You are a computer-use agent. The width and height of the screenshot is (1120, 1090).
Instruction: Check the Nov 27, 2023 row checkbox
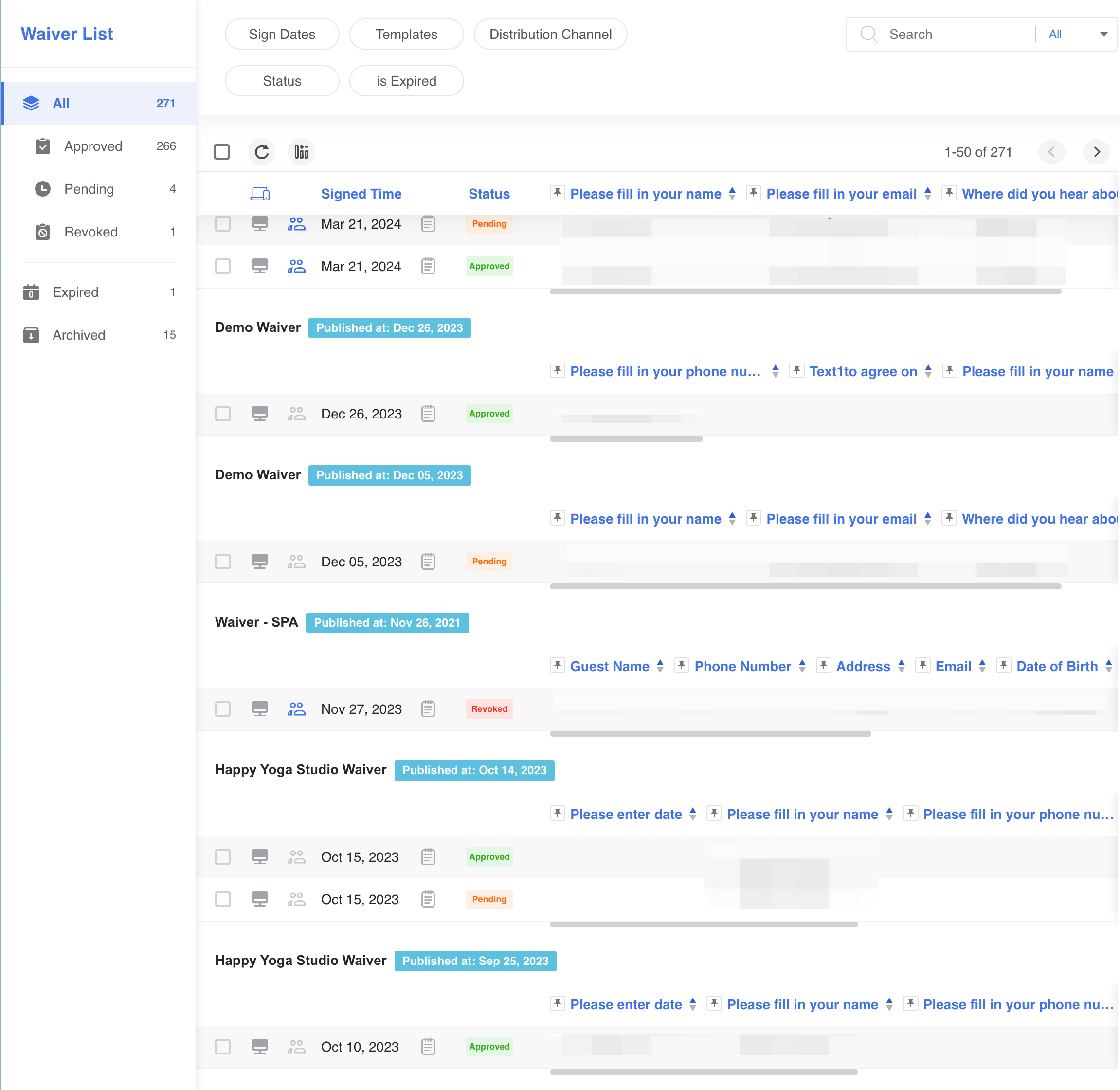tap(223, 708)
